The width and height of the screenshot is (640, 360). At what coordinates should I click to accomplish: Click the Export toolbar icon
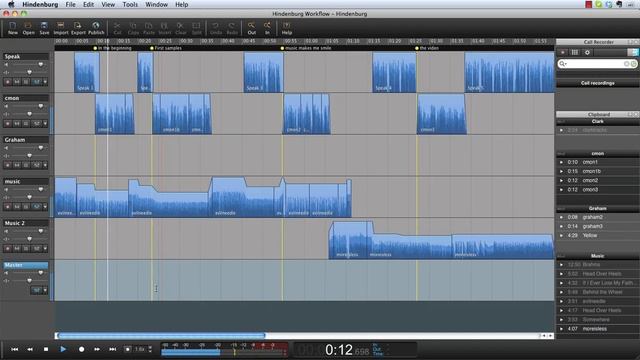pyautogui.click(x=78, y=28)
